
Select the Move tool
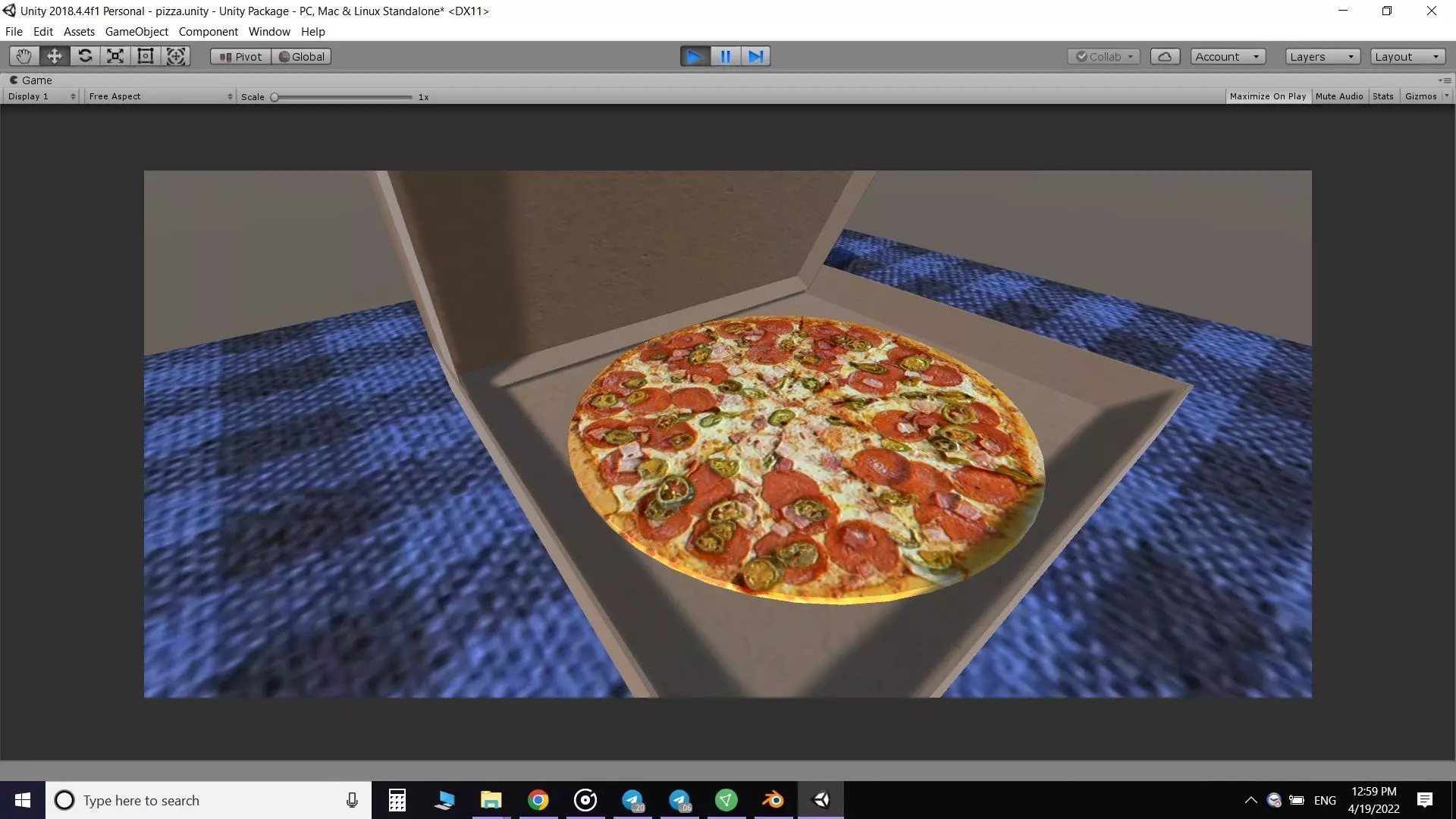(x=55, y=56)
